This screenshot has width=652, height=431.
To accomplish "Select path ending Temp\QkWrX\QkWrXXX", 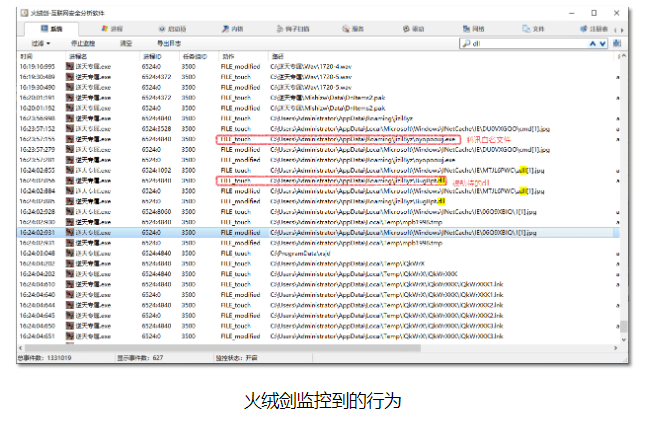I will [364, 274].
